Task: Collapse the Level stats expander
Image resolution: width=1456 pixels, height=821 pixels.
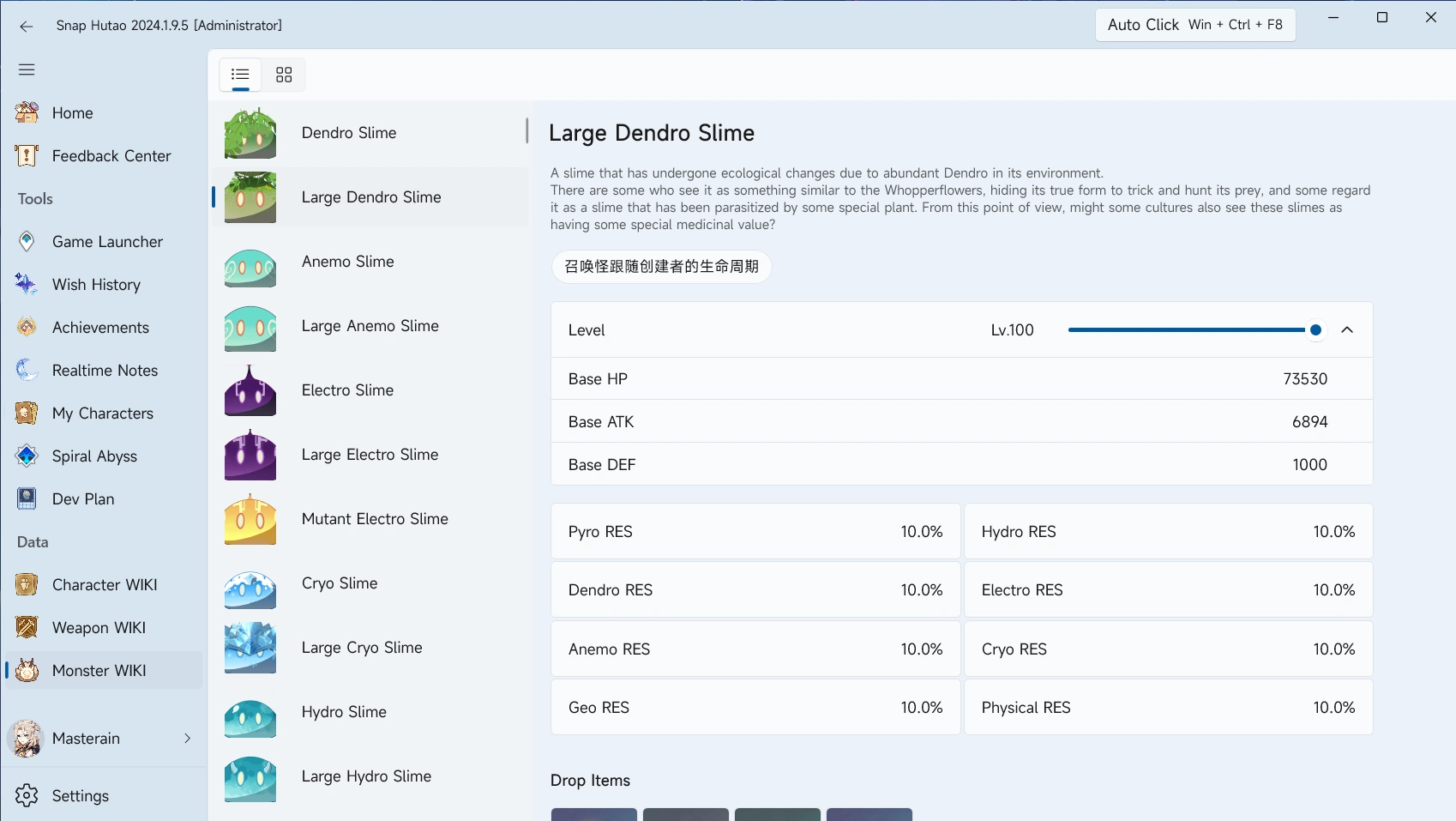Action: 1347,329
